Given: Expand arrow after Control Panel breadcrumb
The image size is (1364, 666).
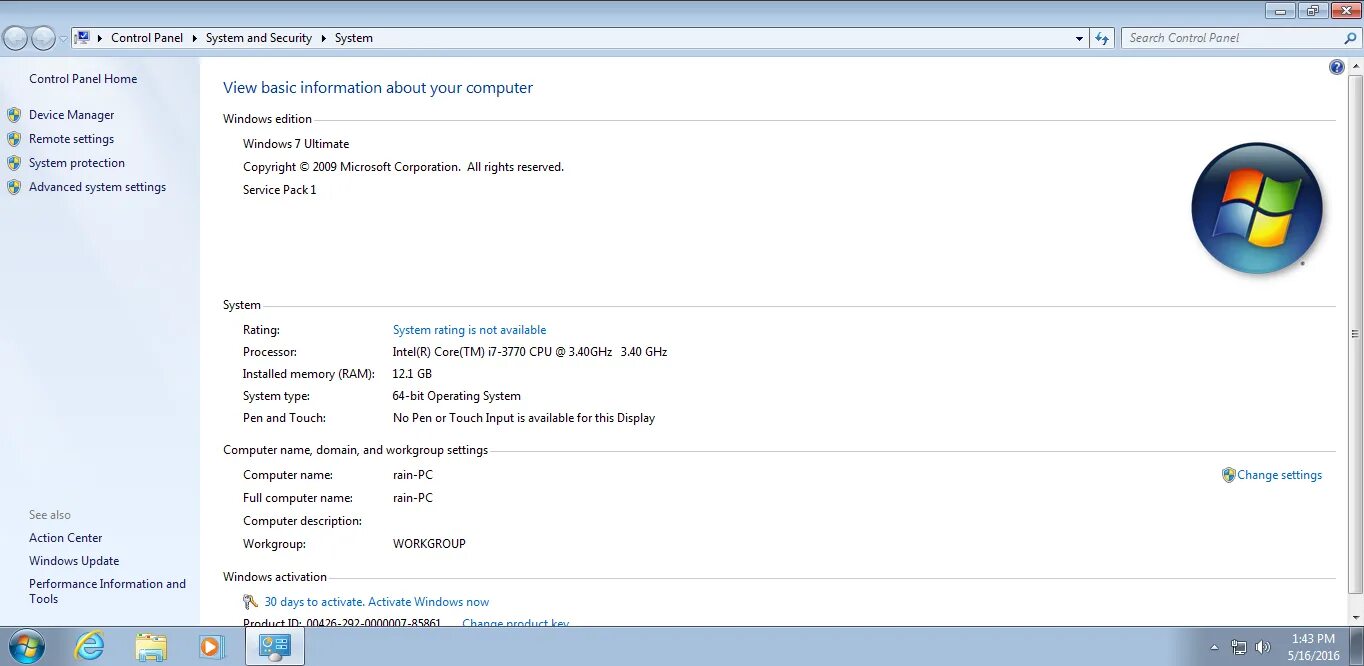Looking at the screenshot, I should 194,38.
